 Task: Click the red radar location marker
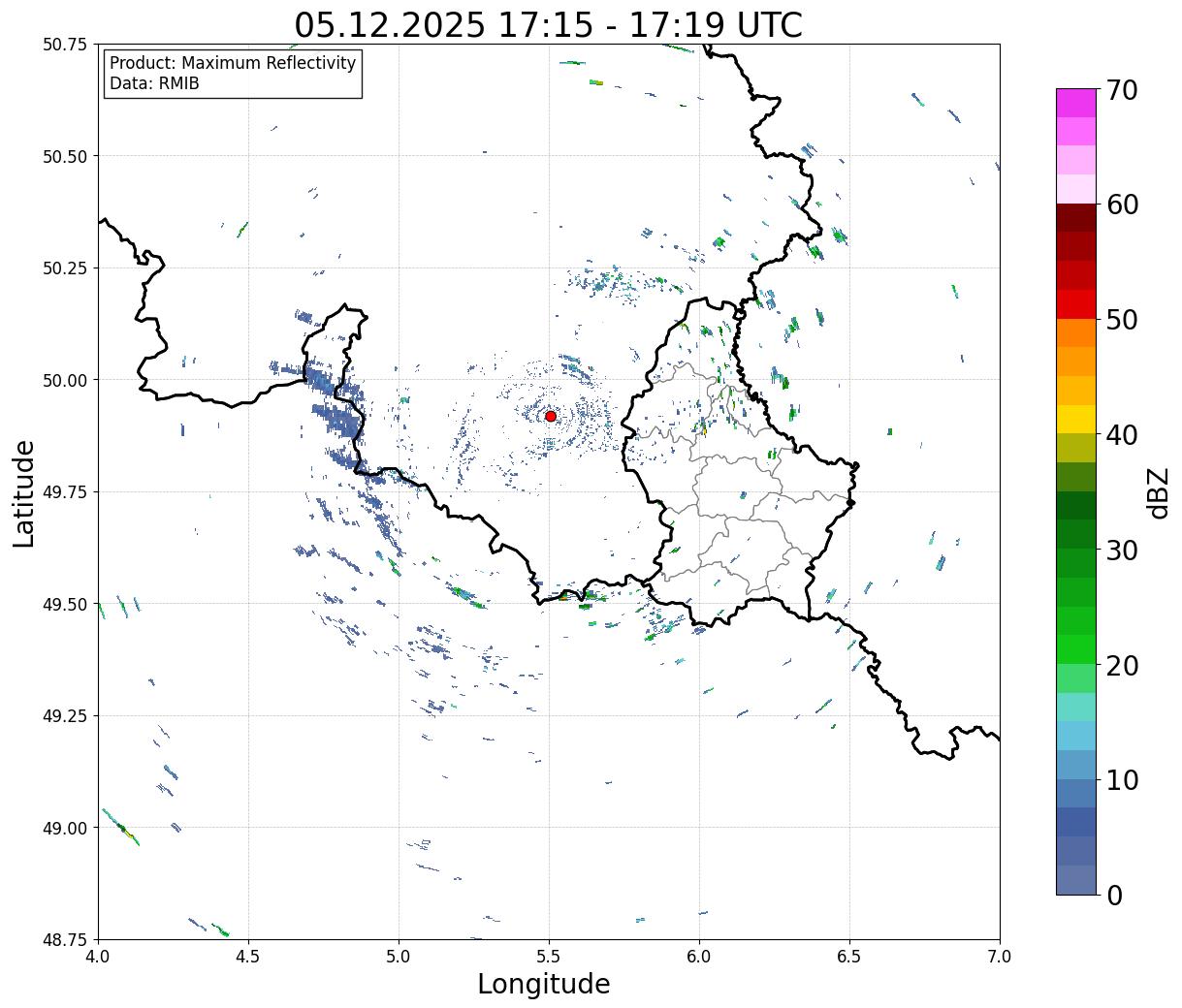pyautogui.click(x=551, y=416)
